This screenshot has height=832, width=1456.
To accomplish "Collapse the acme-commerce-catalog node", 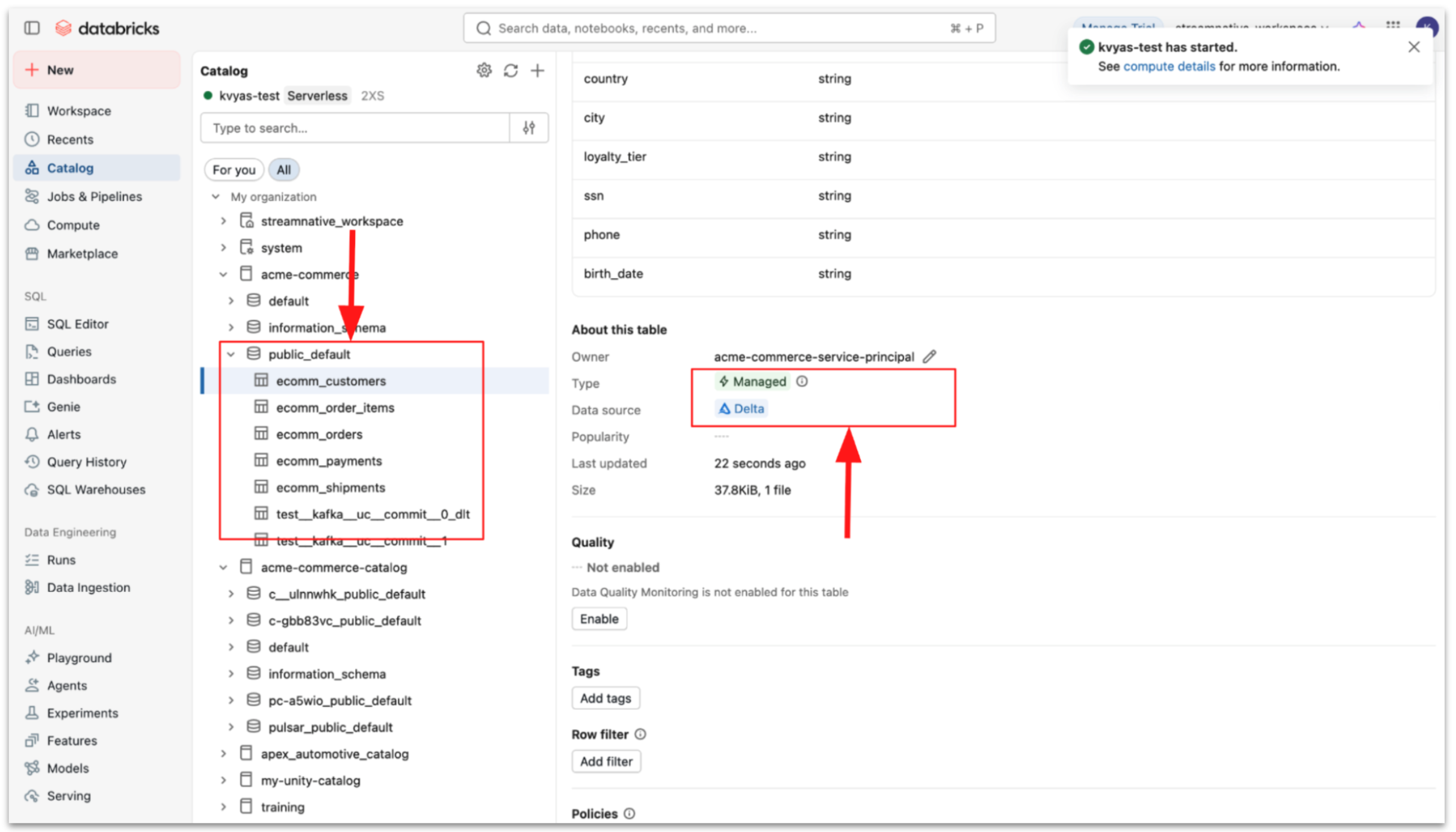I will click(x=223, y=567).
